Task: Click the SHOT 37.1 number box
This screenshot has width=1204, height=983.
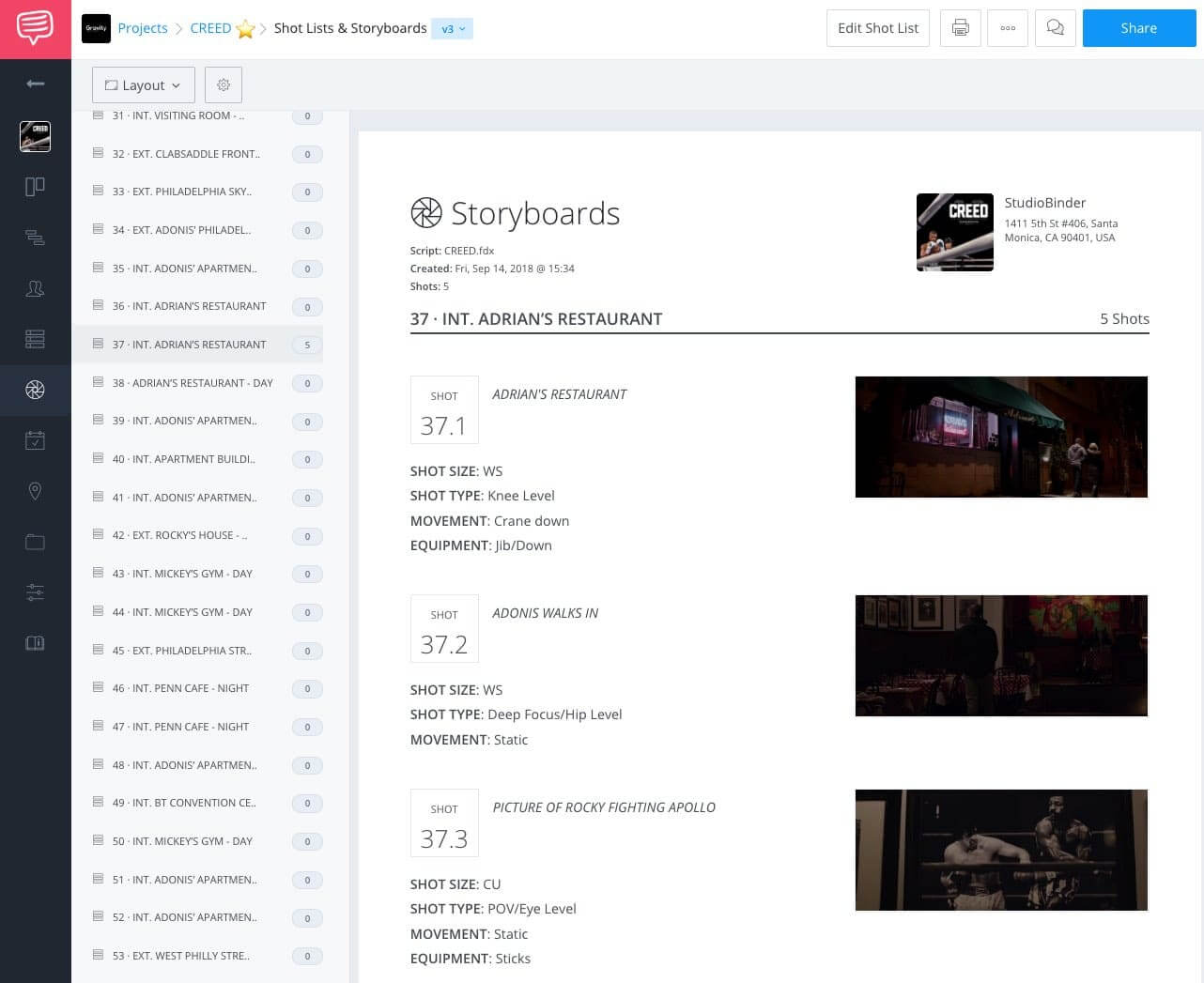Action: (x=444, y=409)
